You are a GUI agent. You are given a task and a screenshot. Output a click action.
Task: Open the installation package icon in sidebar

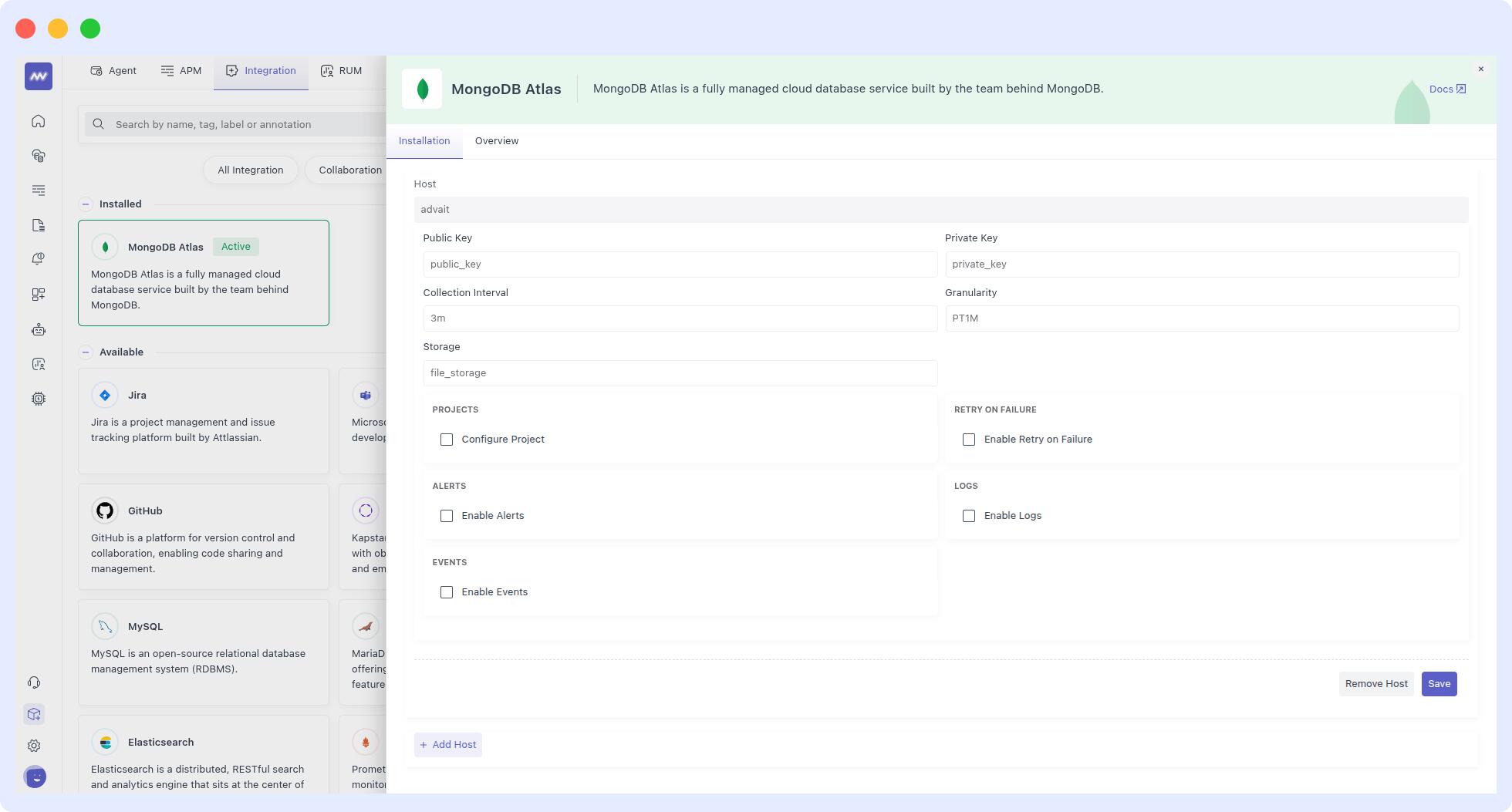point(34,714)
